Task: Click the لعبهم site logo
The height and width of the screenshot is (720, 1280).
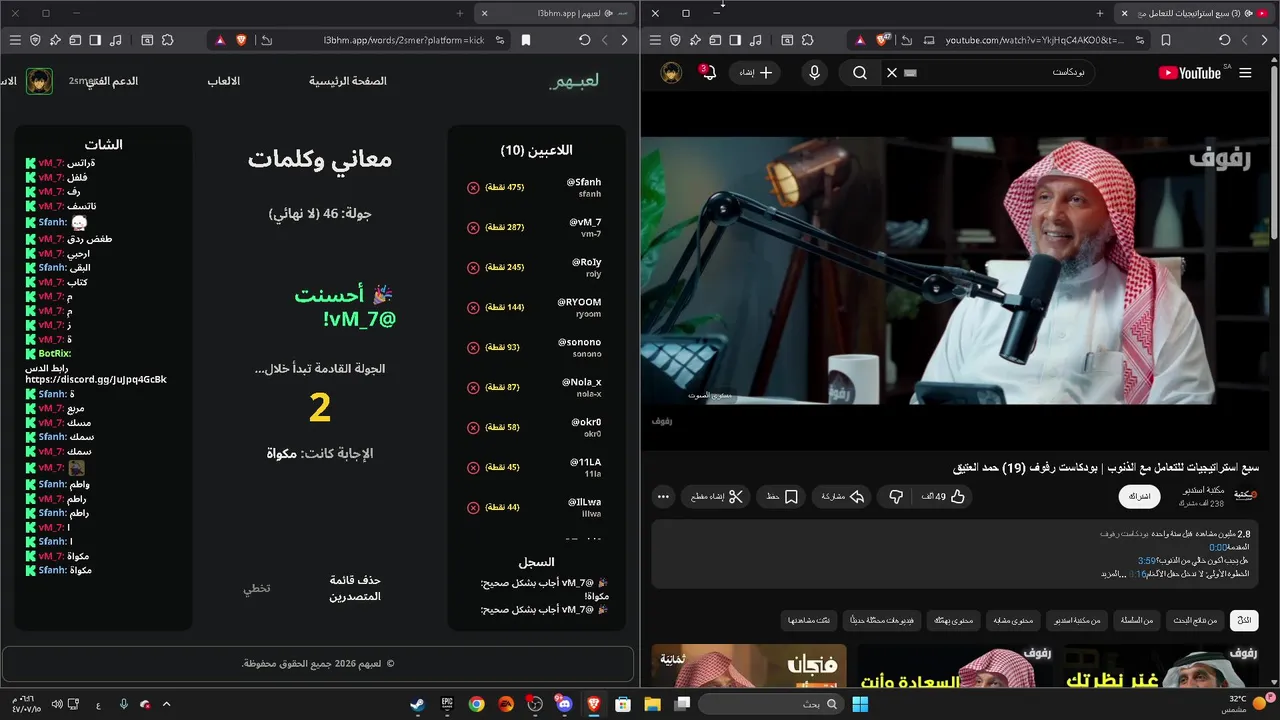Action: pos(574,81)
